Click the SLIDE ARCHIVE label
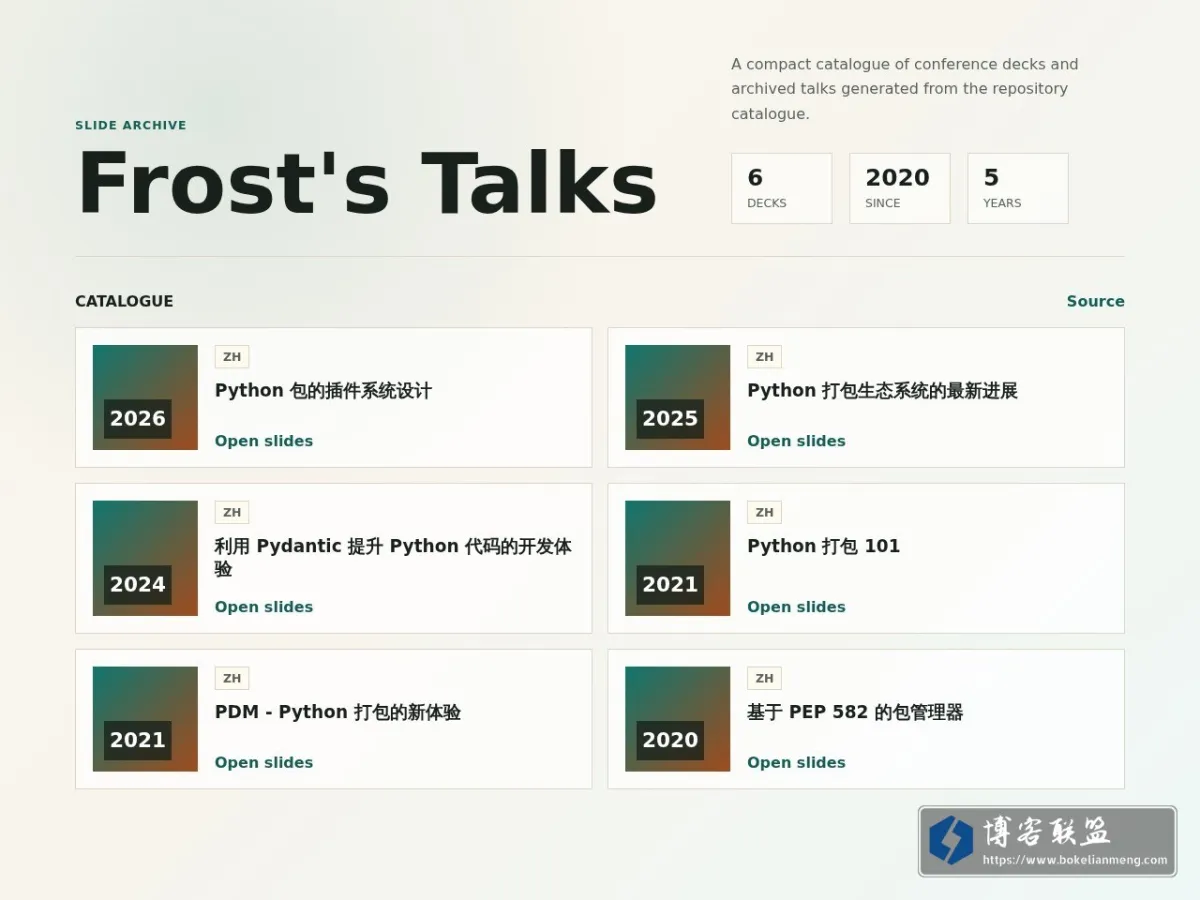 tap(131, 126)
